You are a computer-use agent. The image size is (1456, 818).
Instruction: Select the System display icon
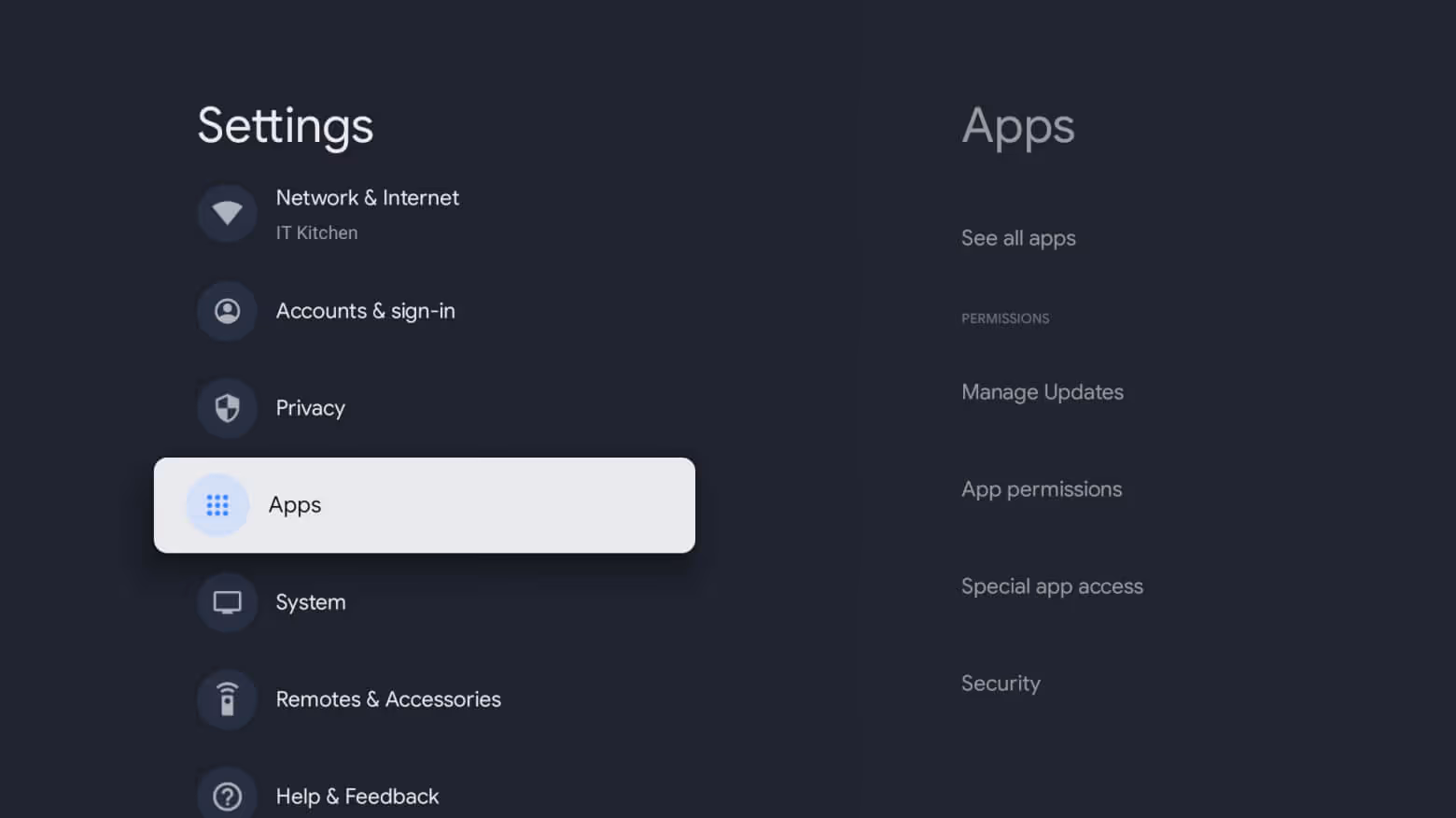[227, 601]
